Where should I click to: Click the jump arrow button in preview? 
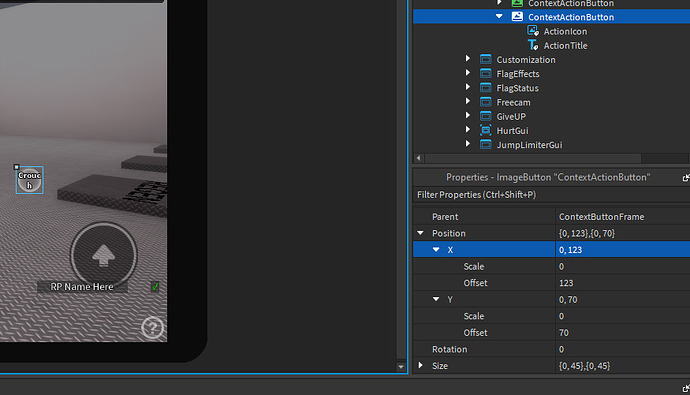click(x=103, y=255)
